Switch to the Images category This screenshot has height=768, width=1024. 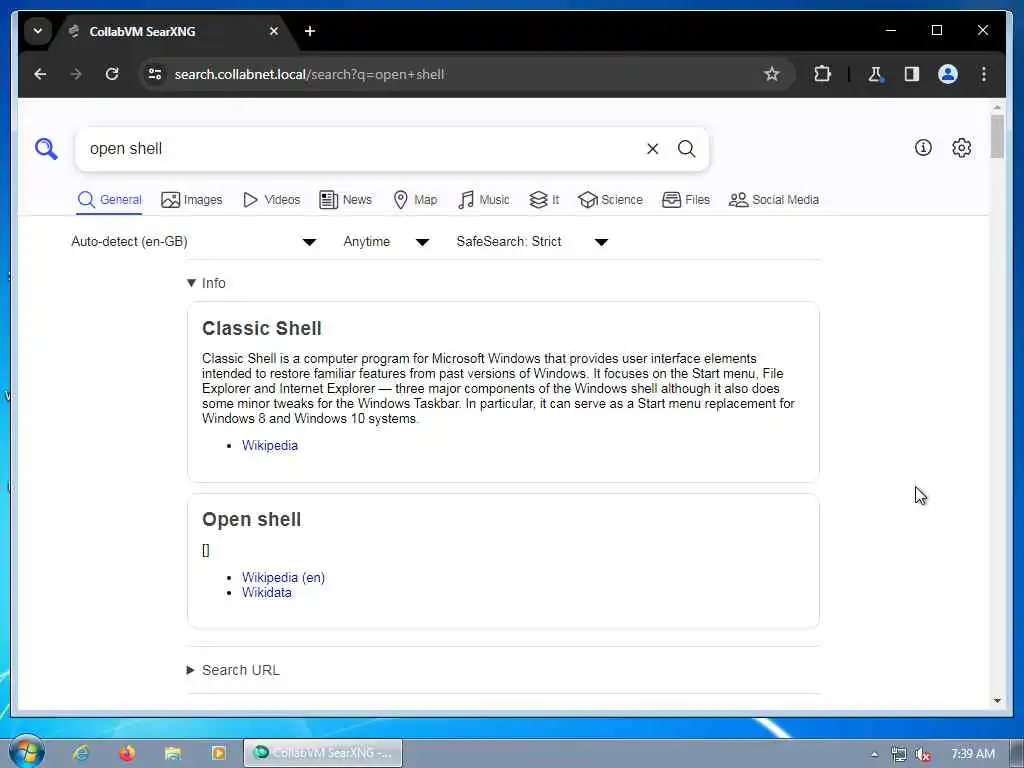tap(191, 200)
